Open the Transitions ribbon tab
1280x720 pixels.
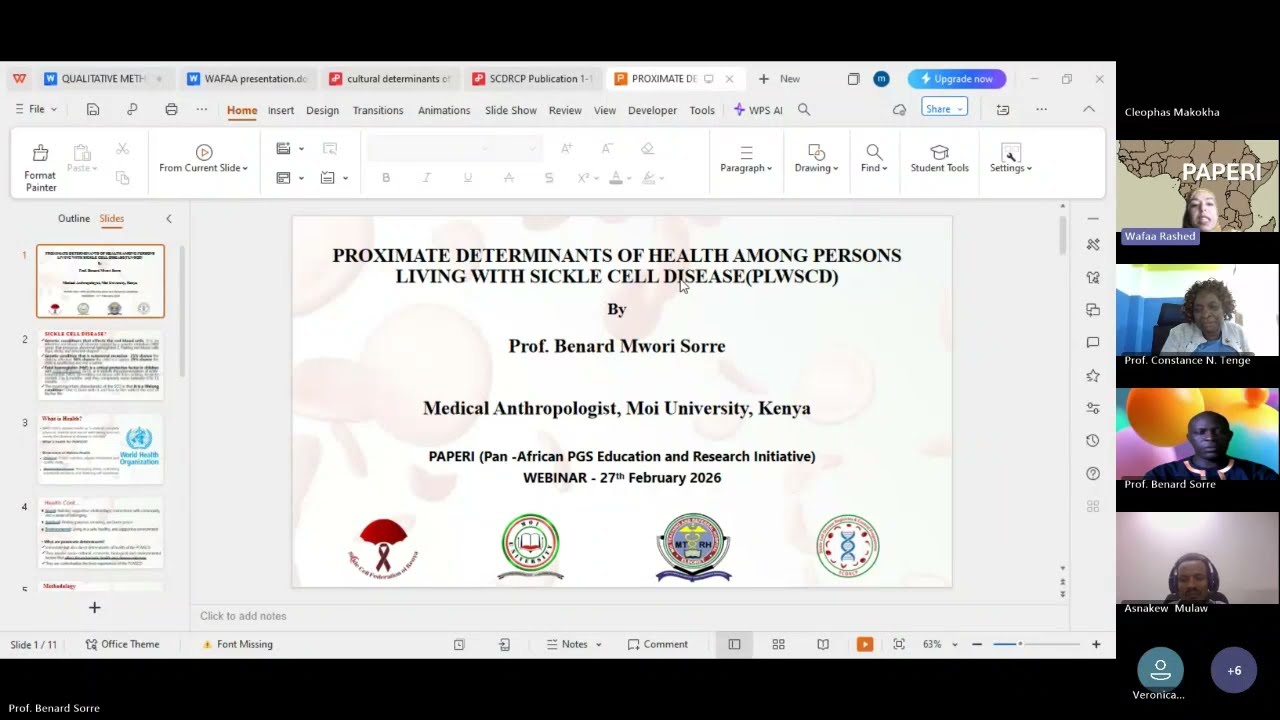click(x=378, y=110)
